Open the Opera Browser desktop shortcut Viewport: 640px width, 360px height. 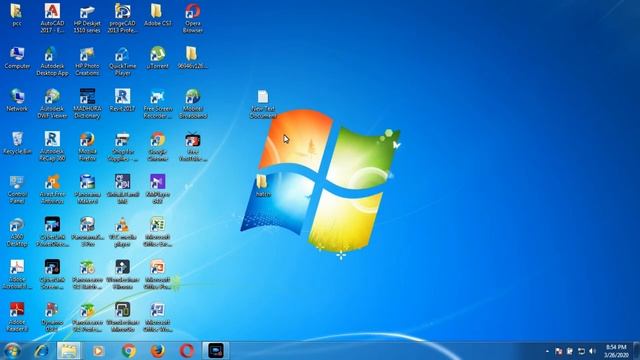tap(193, 18)
